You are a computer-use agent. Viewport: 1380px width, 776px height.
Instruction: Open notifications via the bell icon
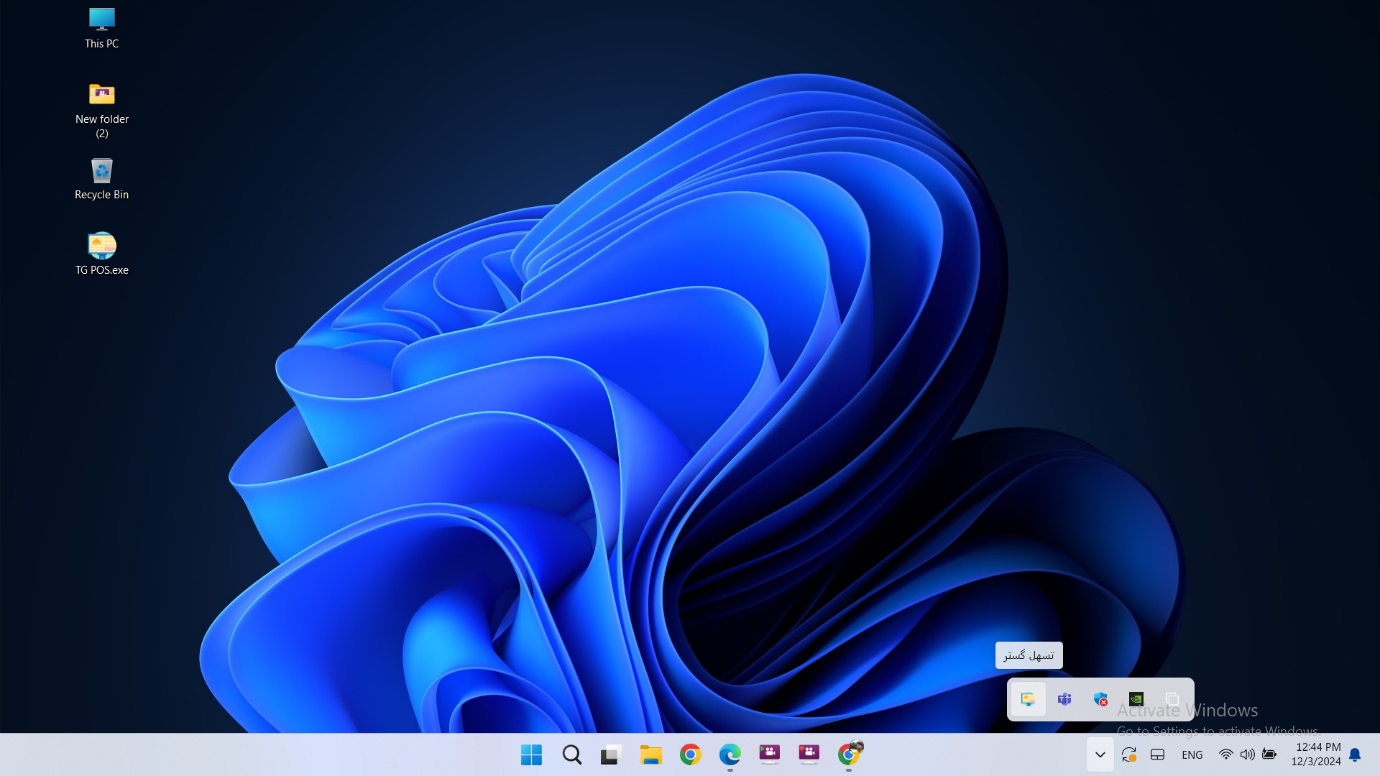[1355, 755]
